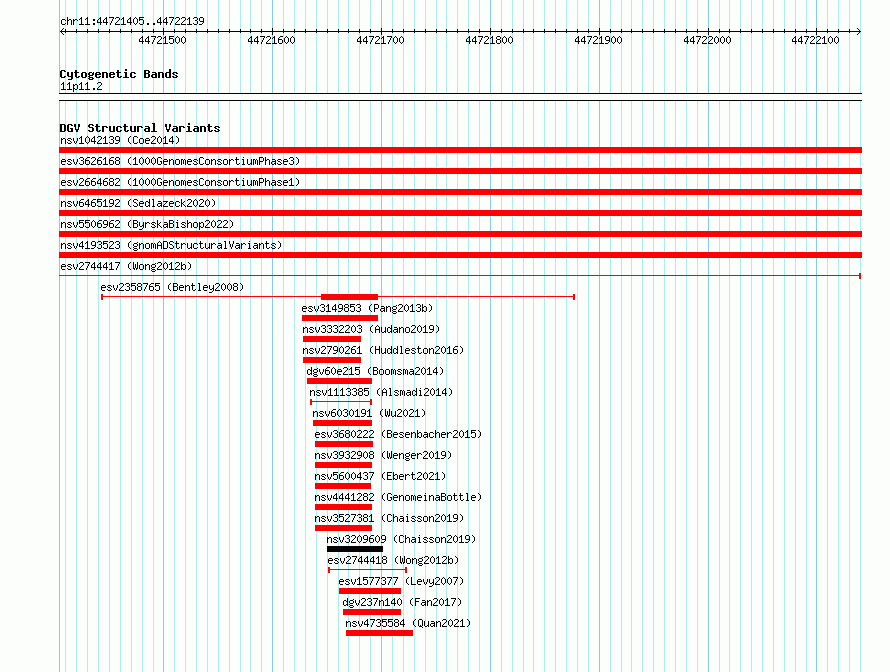This screenshot has height=672, width=890.
Task: Click ruler position 44721900
Action: pyautogui.click(x=598, y=40)
